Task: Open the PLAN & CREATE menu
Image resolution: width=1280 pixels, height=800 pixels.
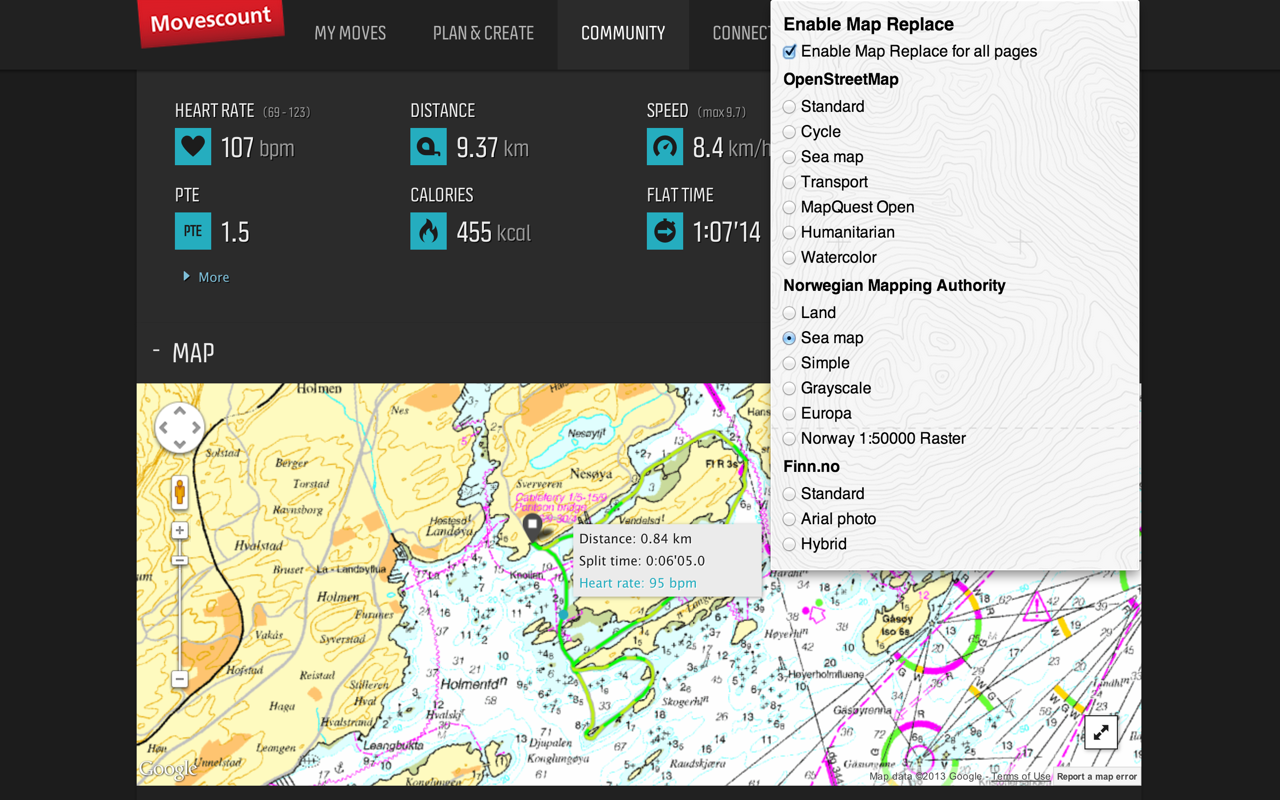Action: click(483, 33)
